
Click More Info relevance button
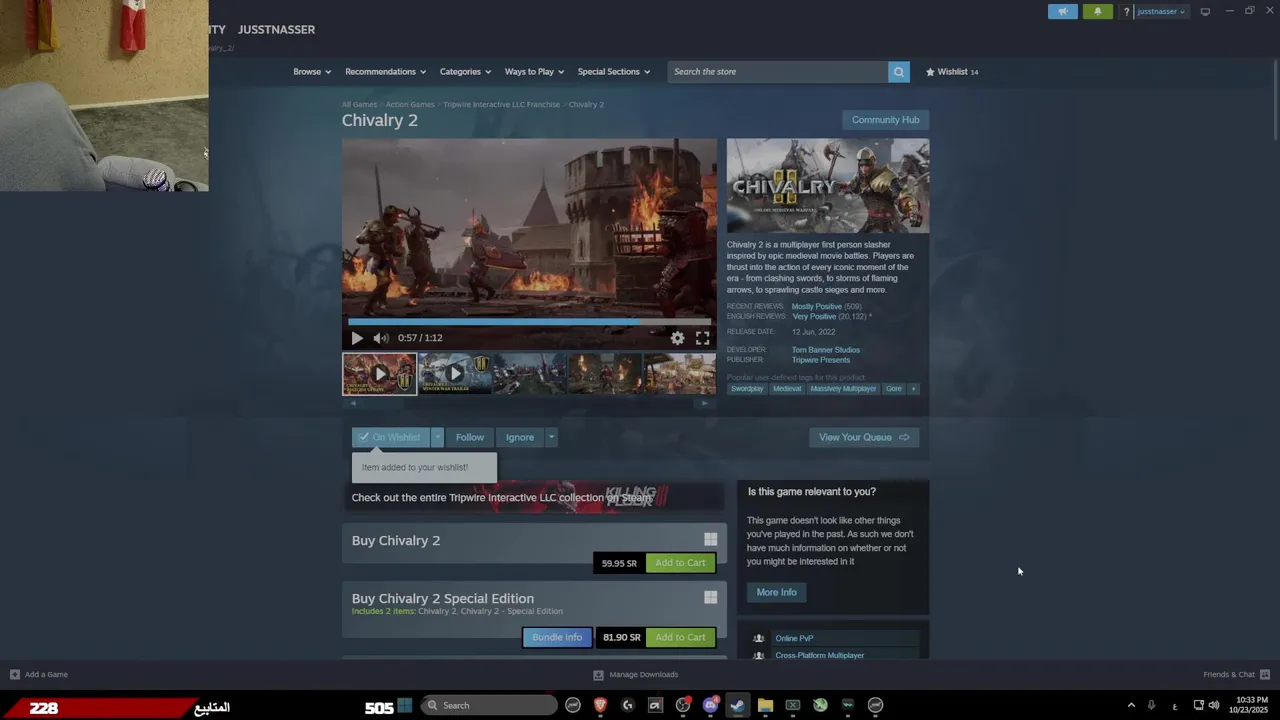(776, 592)
